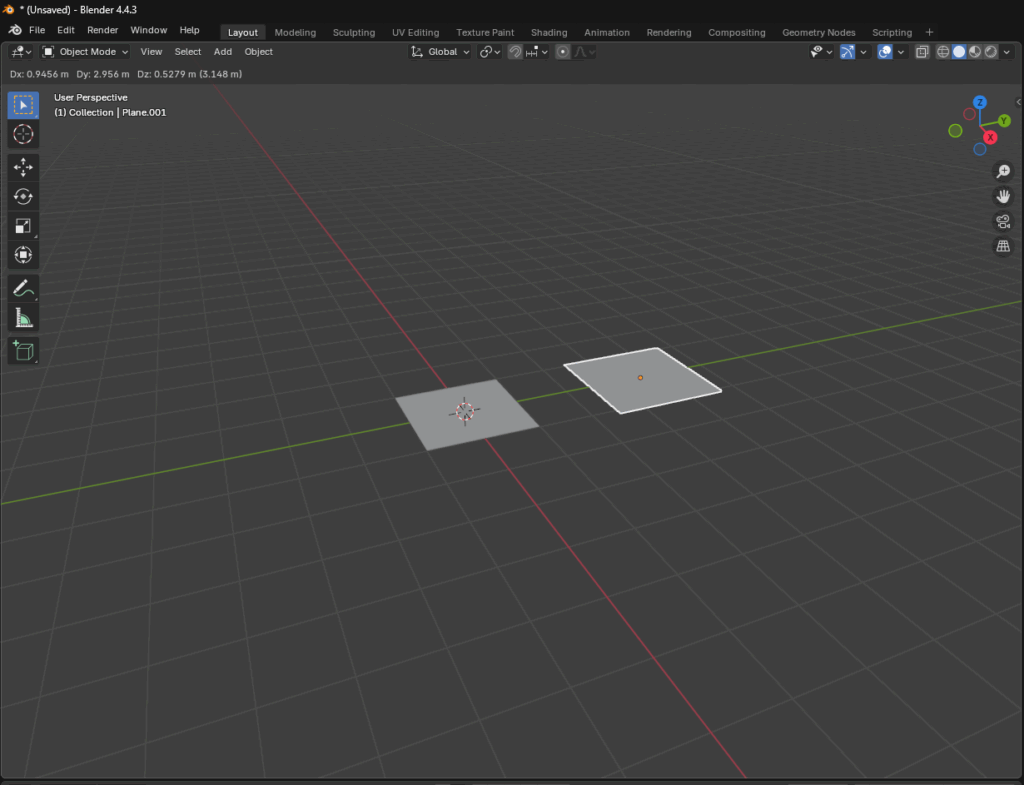Switch to the Animation workspace tab
The height and width of the screenshot is (785, 1024).
pos(607,32)
